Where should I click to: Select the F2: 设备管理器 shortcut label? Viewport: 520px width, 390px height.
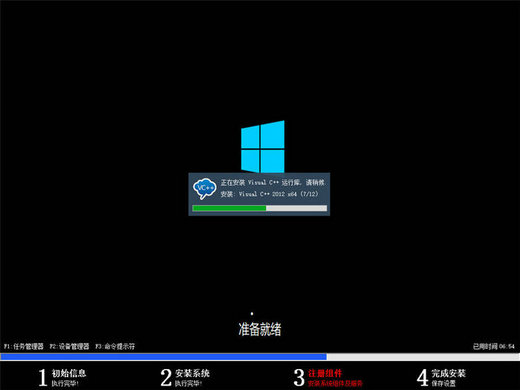click(x=69, y=346)
